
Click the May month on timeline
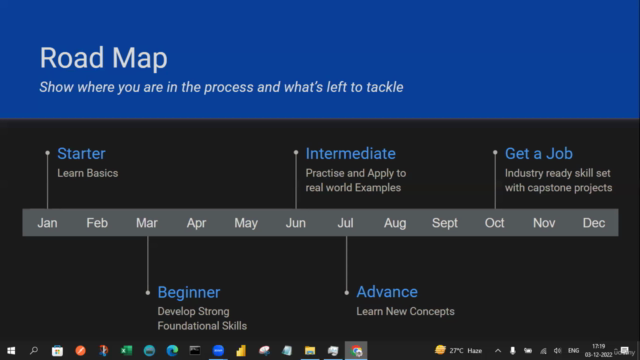pos(246,223)
